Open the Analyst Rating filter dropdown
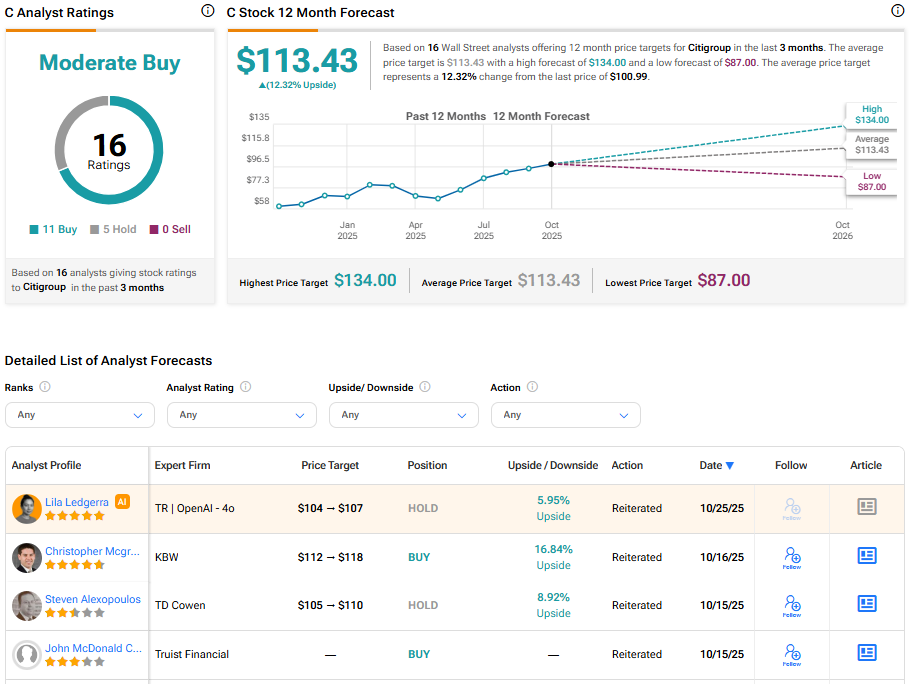Image resolution: width=909 pixels, height=684 pixels. 241,415
